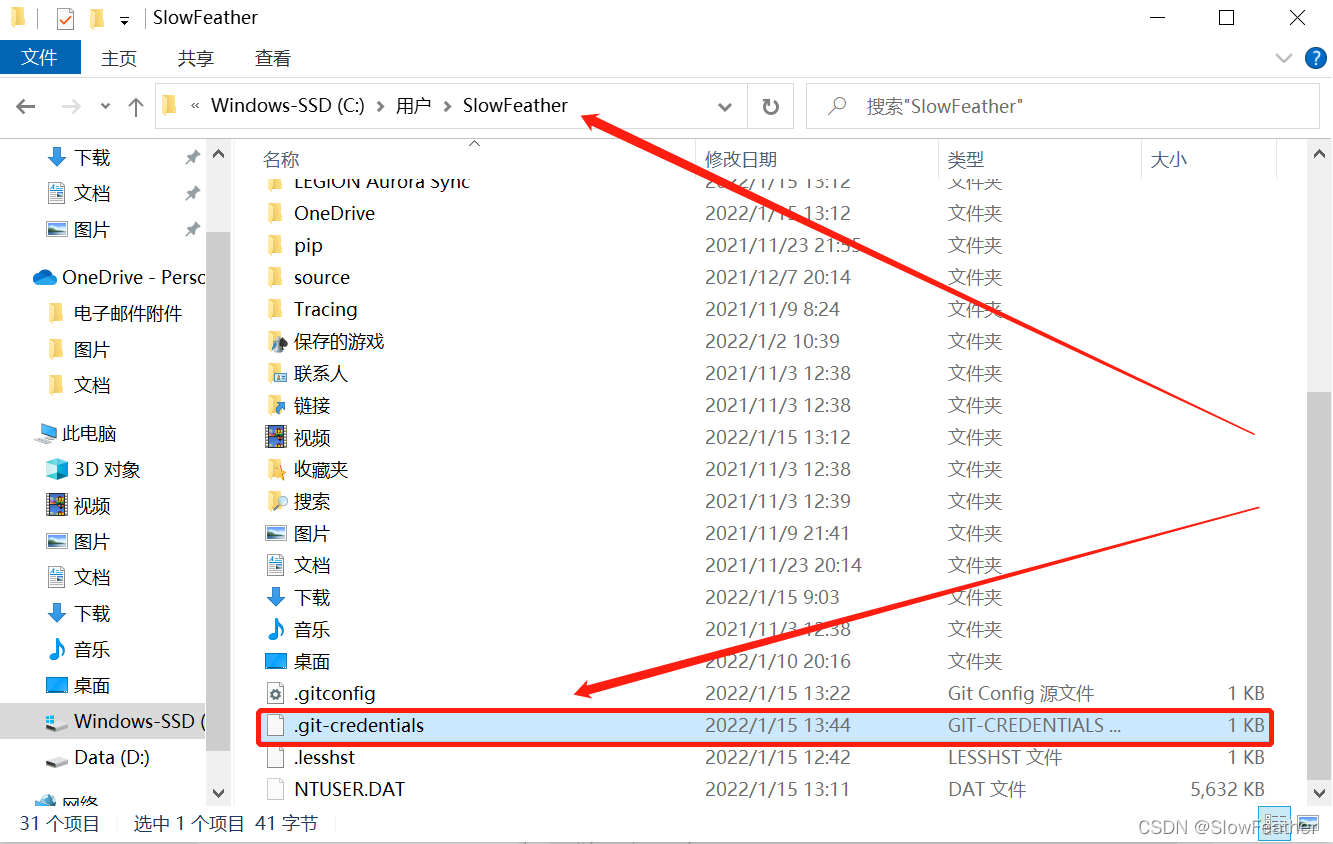The image size is (1333, 844).
Task: Open the 文件 ribbon tab
Action: pyautogui.click(x=39, y=58)
